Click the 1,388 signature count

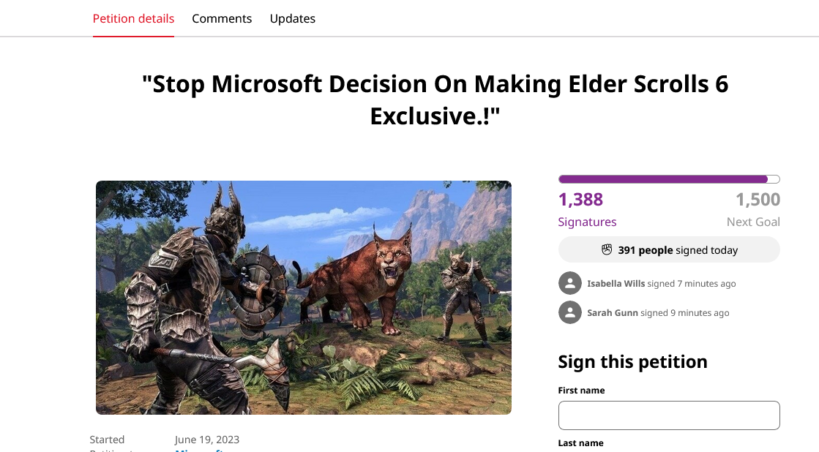tap(581, 200)
